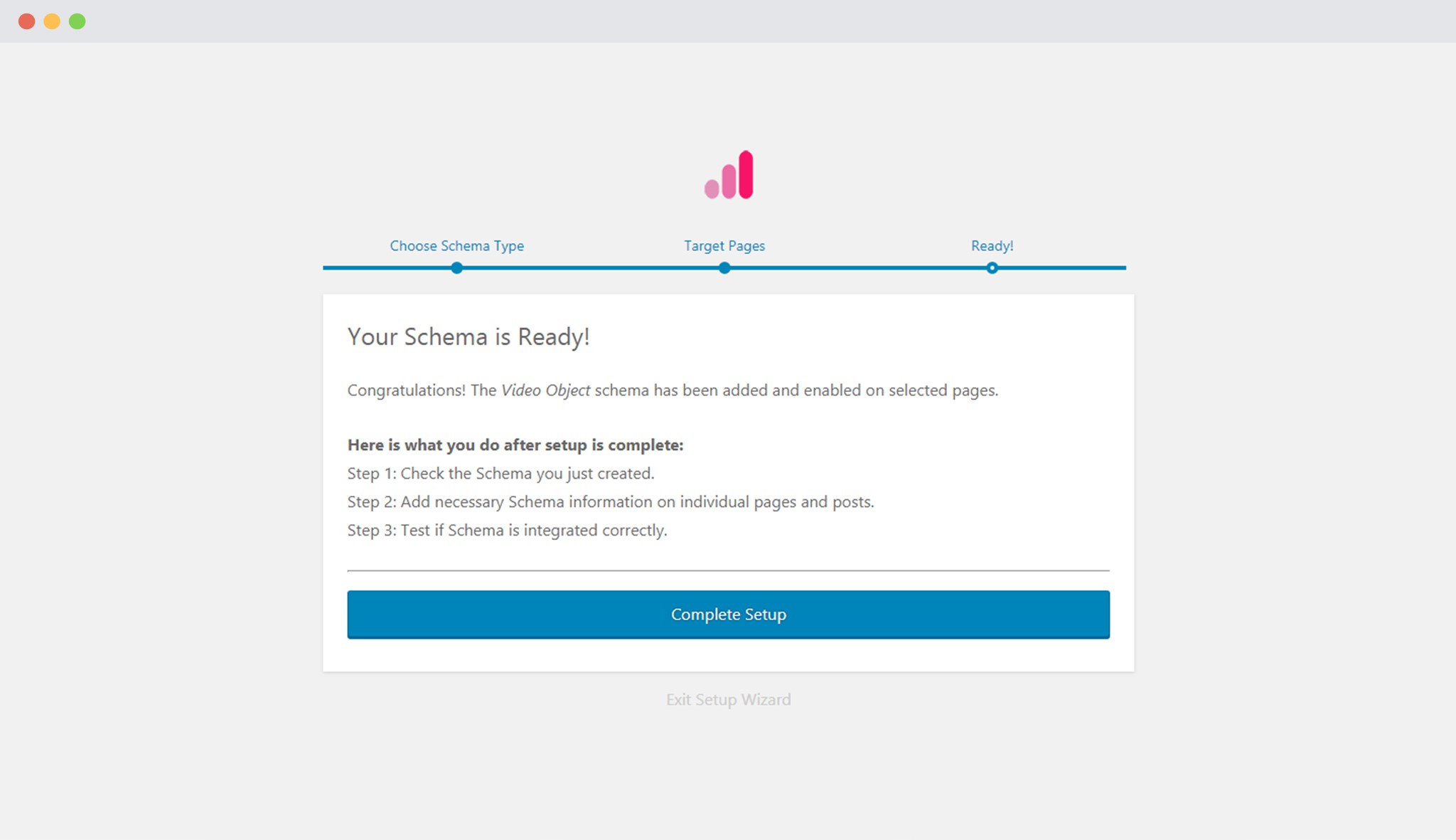
Task: Click the Choose Schema Type step dot
Action: coord(457,268)
